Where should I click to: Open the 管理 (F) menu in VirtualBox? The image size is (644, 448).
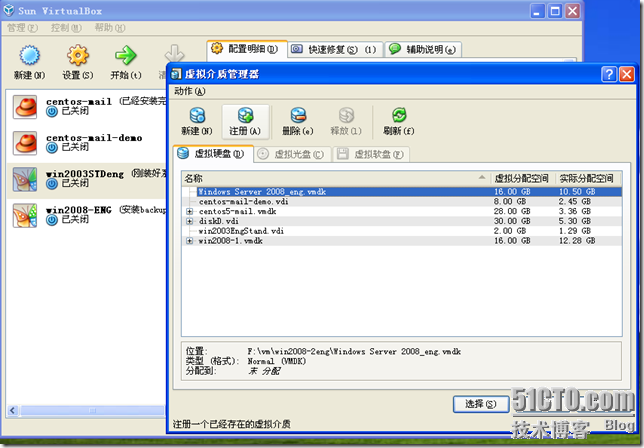pos(23,28)
